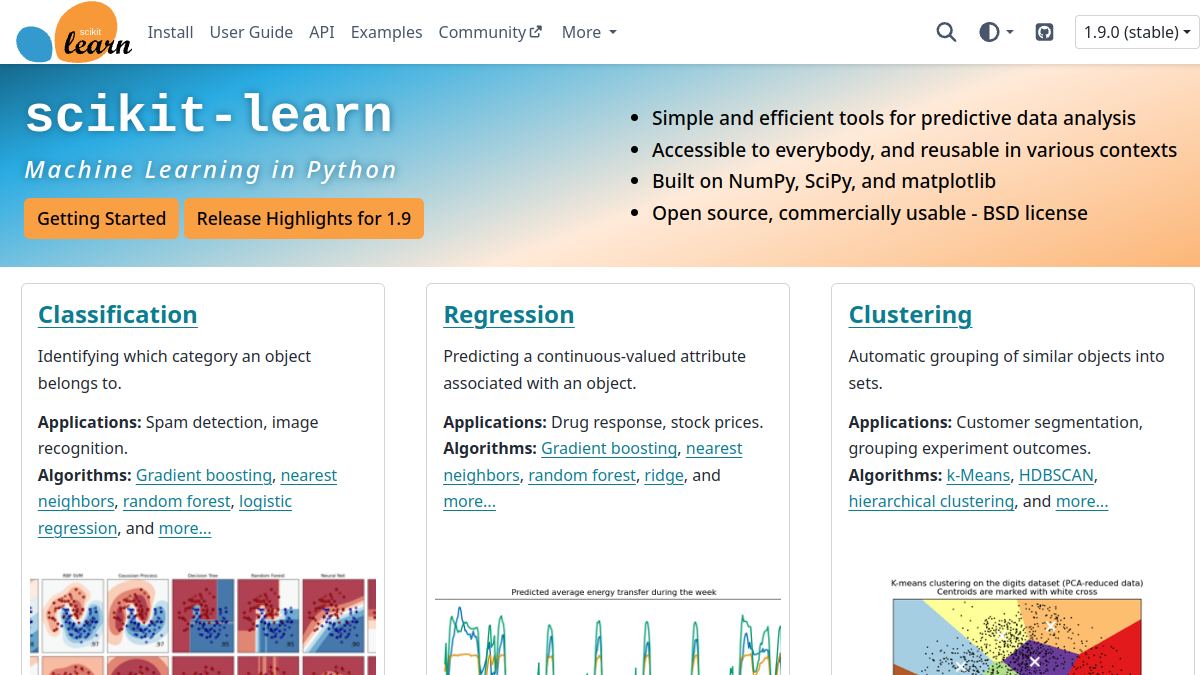Click 'Open source, commercially usable - BSD license'
This screenshot has width=1200, height=675.
[x=870, y=213]
